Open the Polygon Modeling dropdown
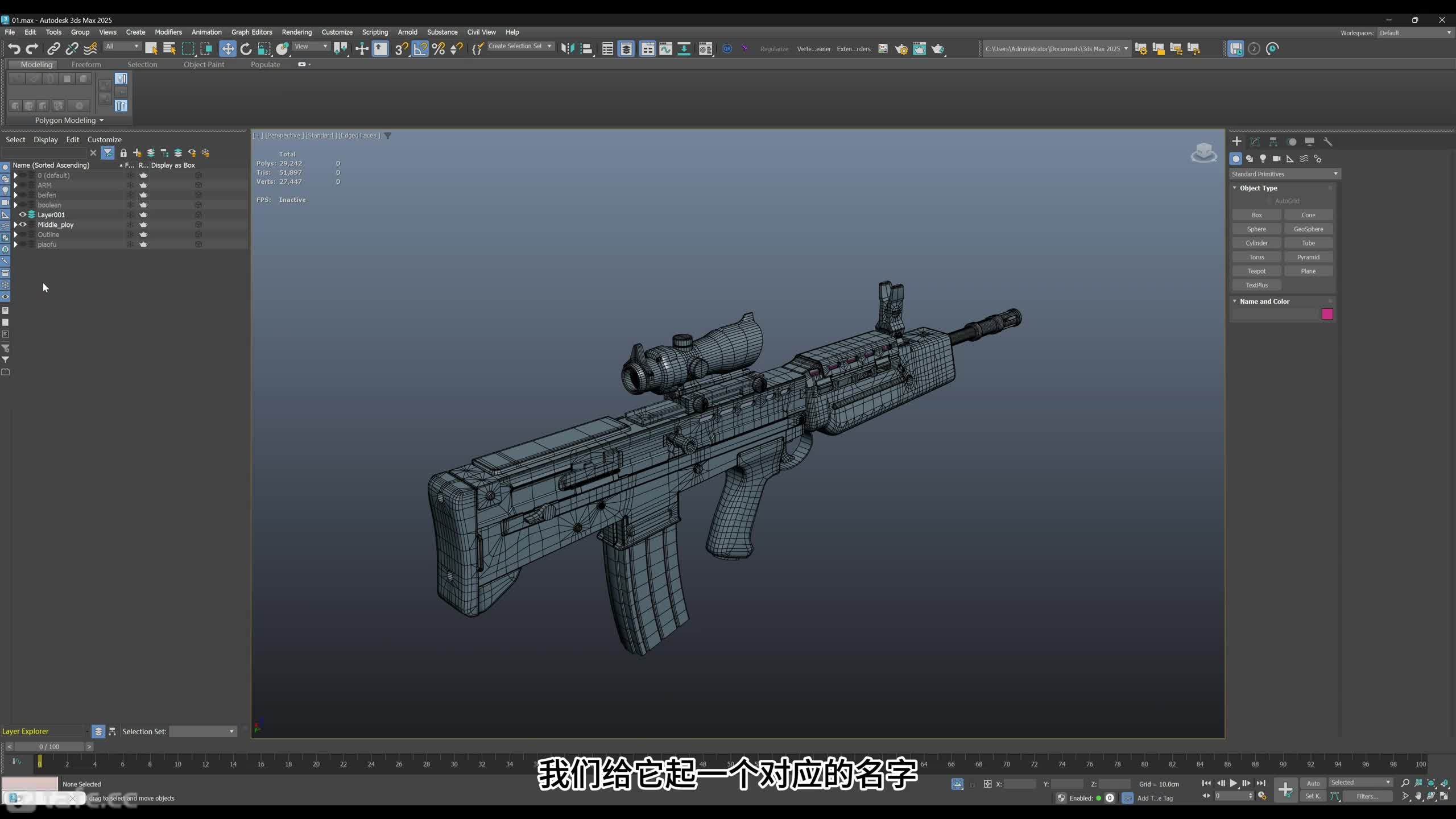 click(x=69, y=120)
